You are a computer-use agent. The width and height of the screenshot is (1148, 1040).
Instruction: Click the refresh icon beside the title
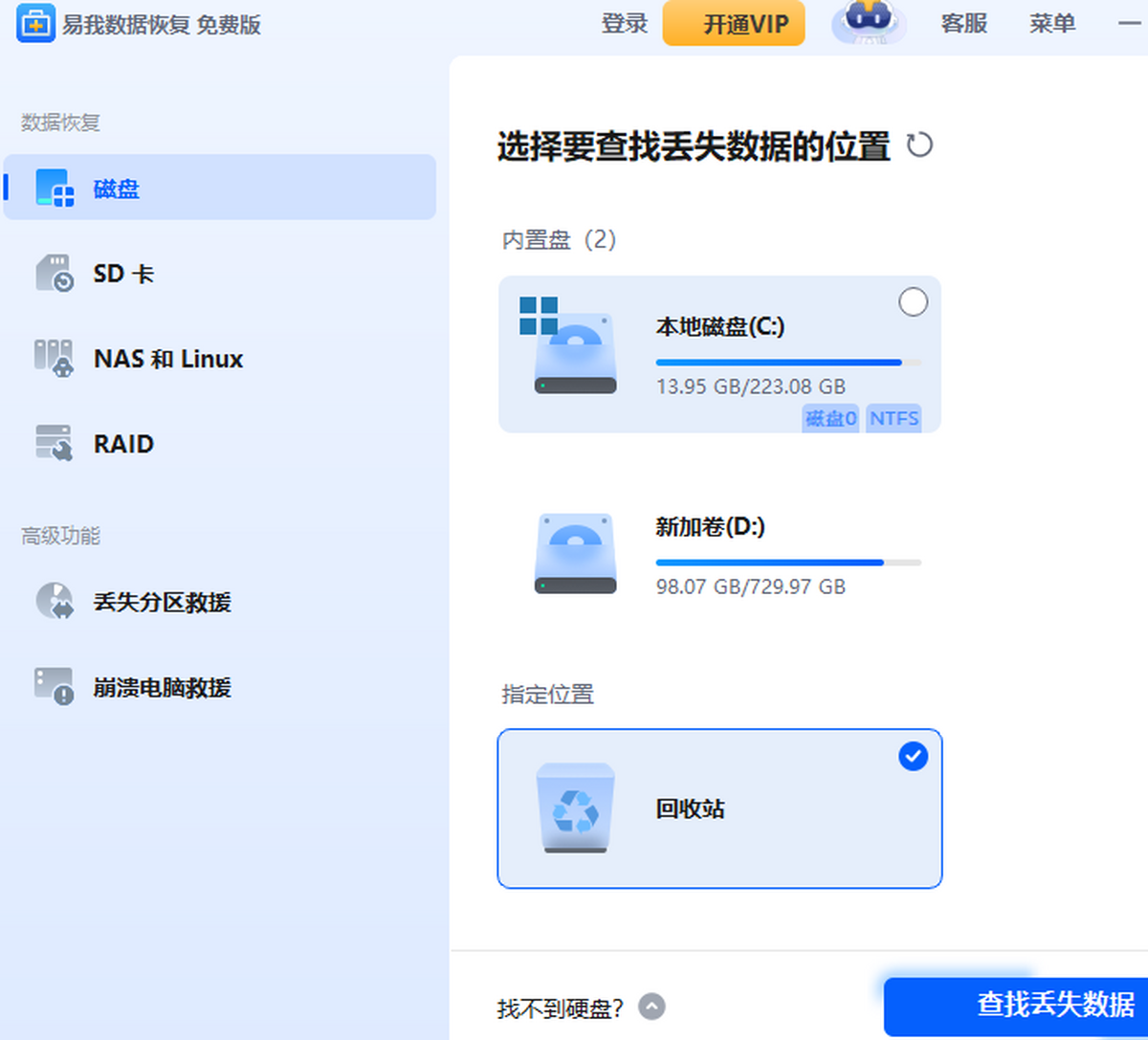(920, 146)
